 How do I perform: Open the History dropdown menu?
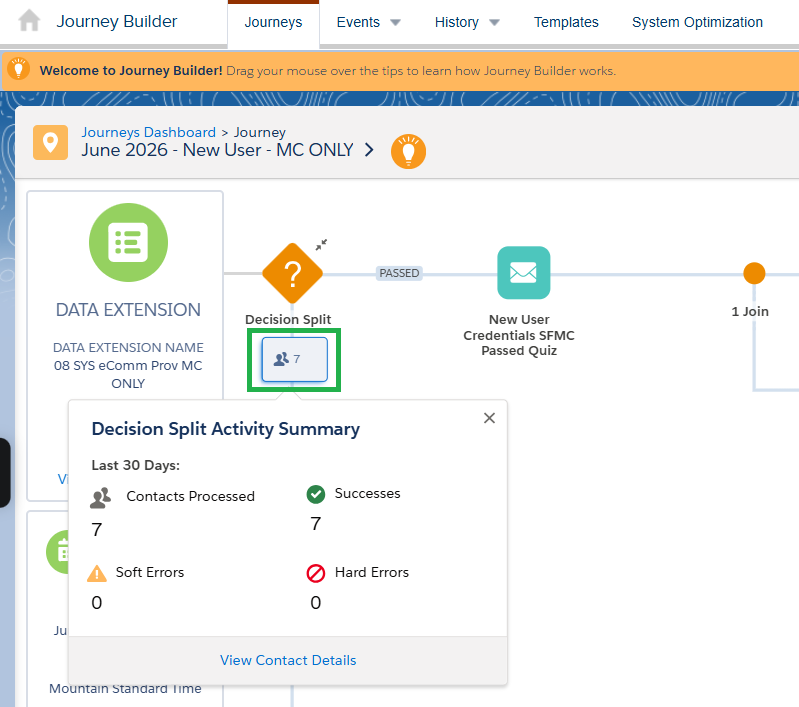[x=467, y=22]
